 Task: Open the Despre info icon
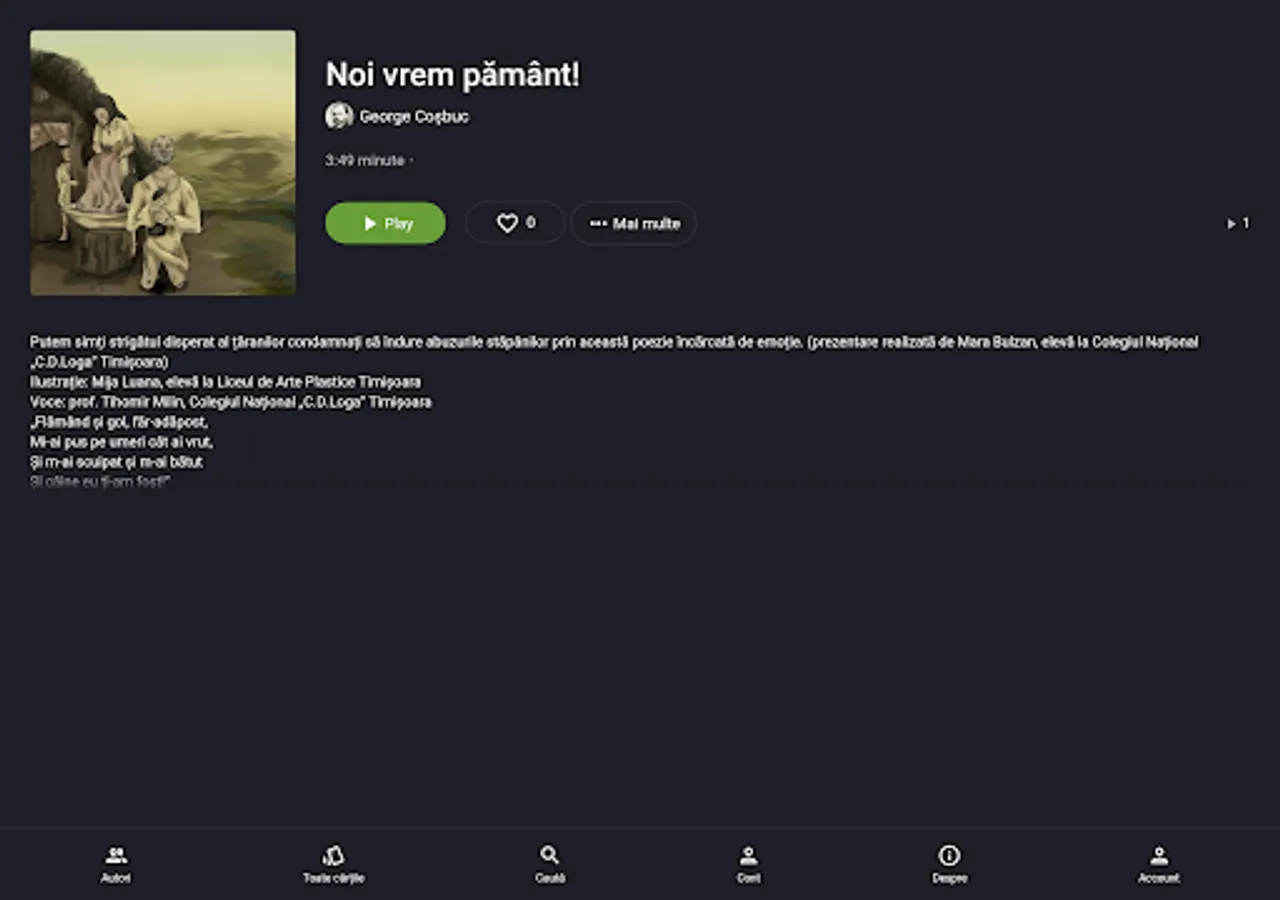[x=949, y=855]
